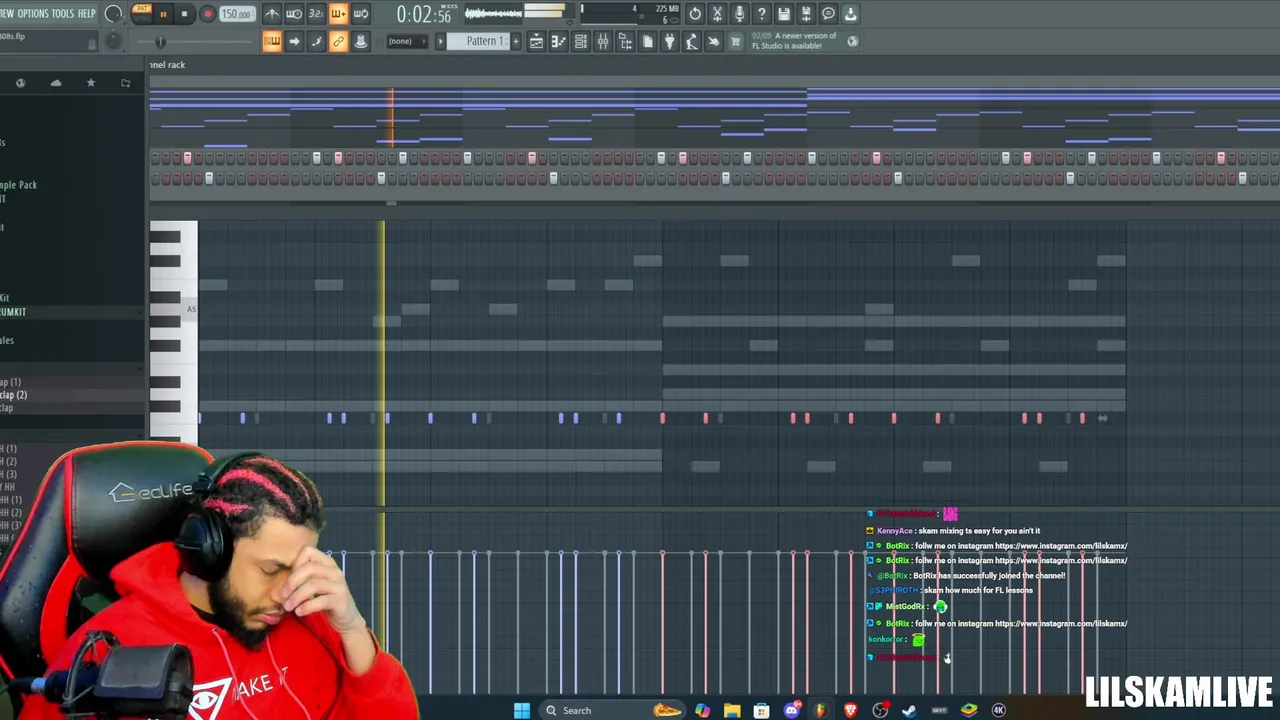Click the A5 piano key label
The width and height of the screenshot is (1280, 720).
click(191, 309)
